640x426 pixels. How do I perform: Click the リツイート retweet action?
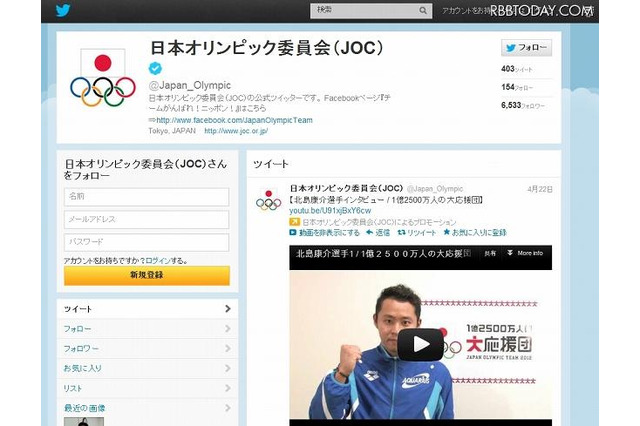(417, 233)
